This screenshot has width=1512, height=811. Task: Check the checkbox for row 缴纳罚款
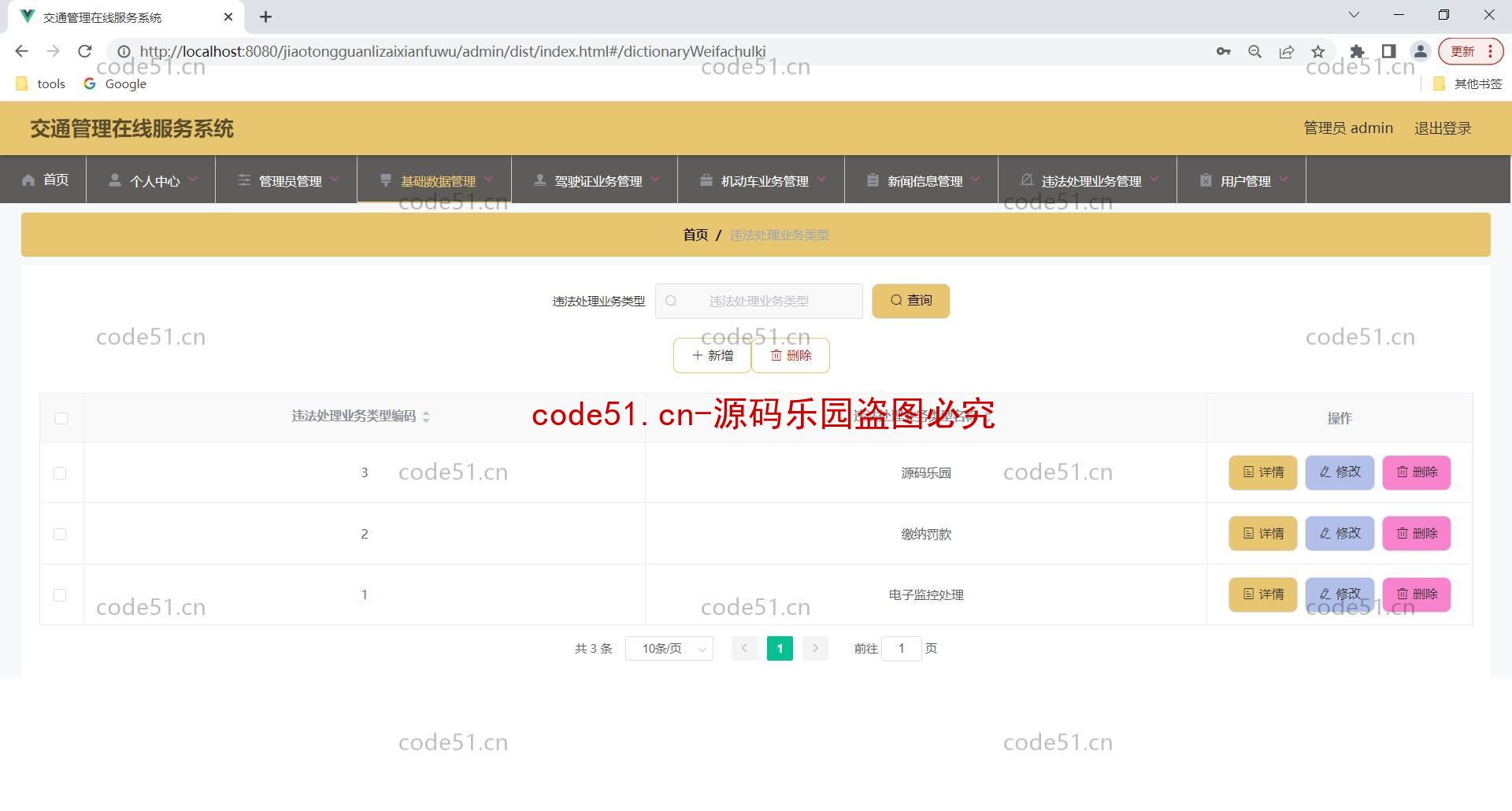60,534
